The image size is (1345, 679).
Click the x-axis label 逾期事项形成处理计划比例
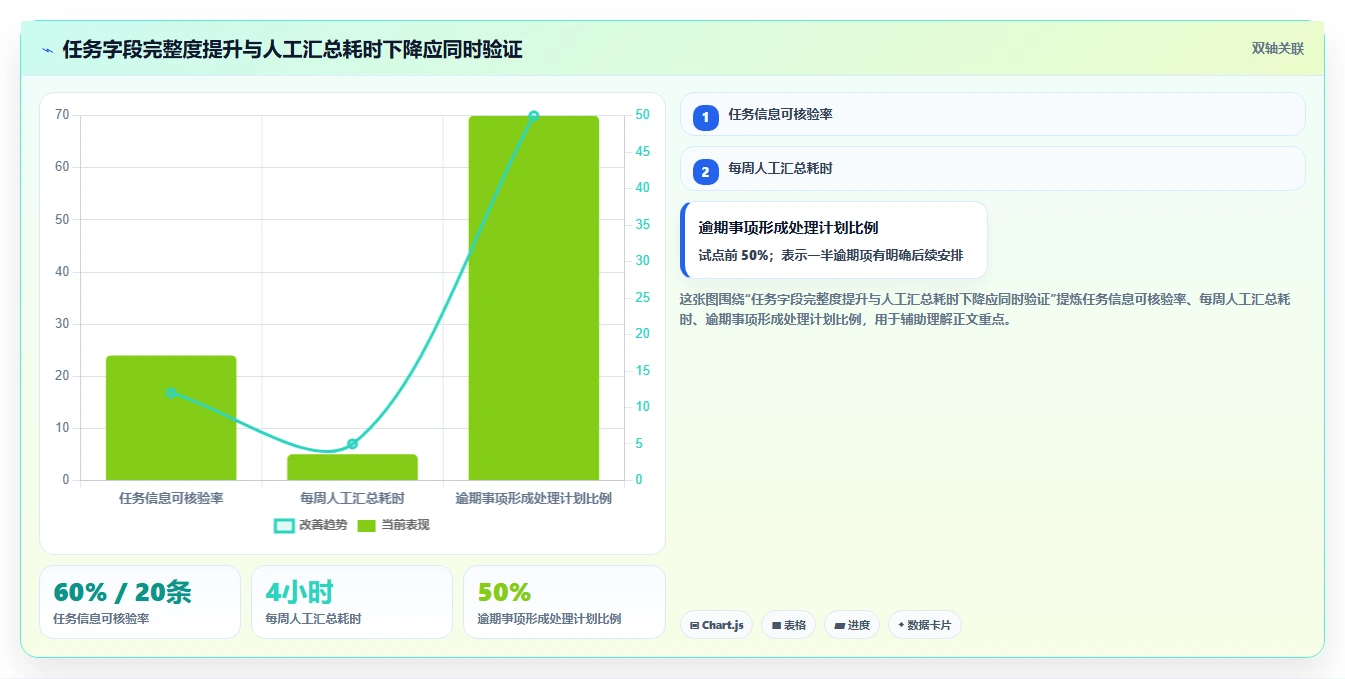click(533, 497)
